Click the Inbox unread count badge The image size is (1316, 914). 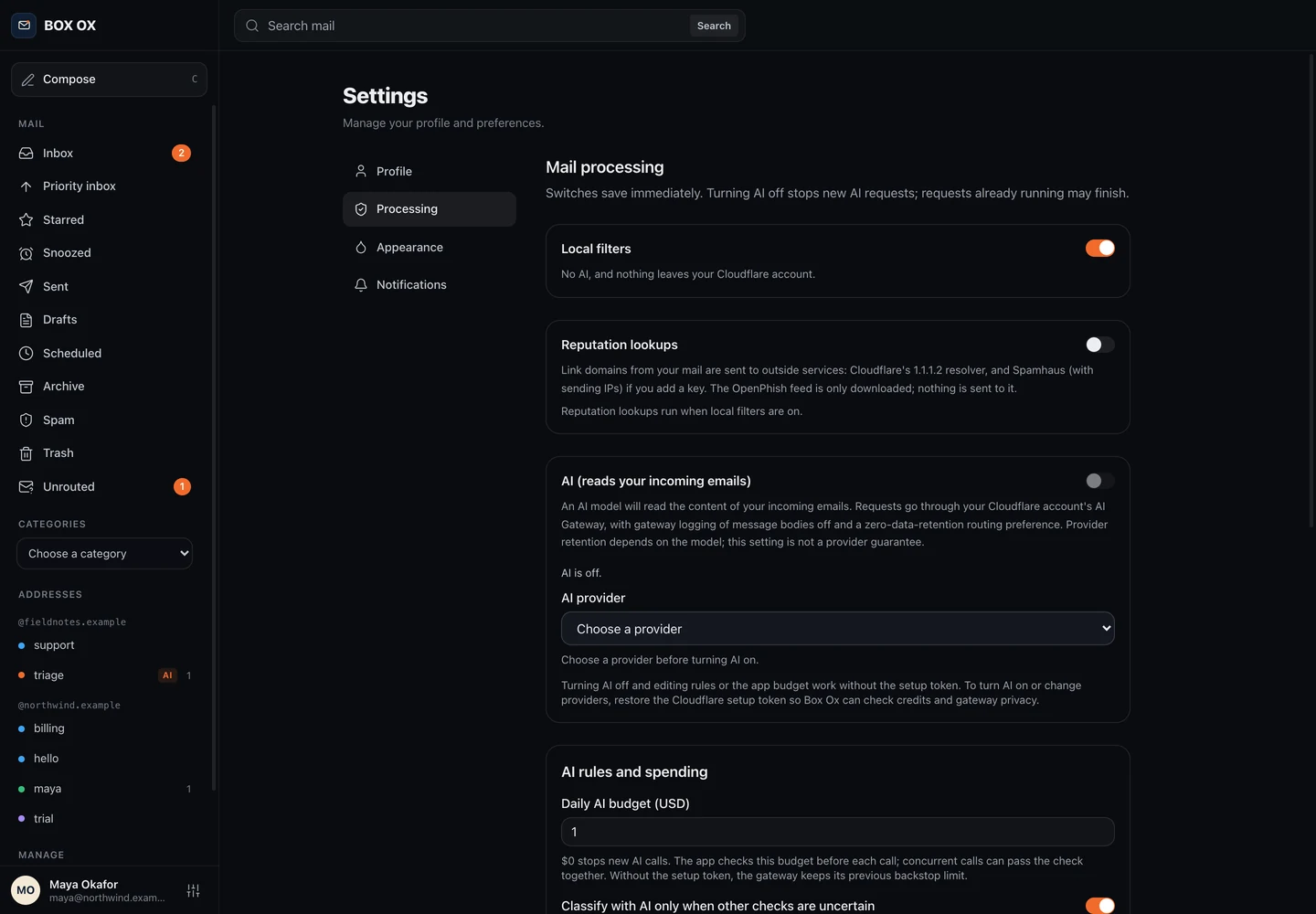click(182, 154)
